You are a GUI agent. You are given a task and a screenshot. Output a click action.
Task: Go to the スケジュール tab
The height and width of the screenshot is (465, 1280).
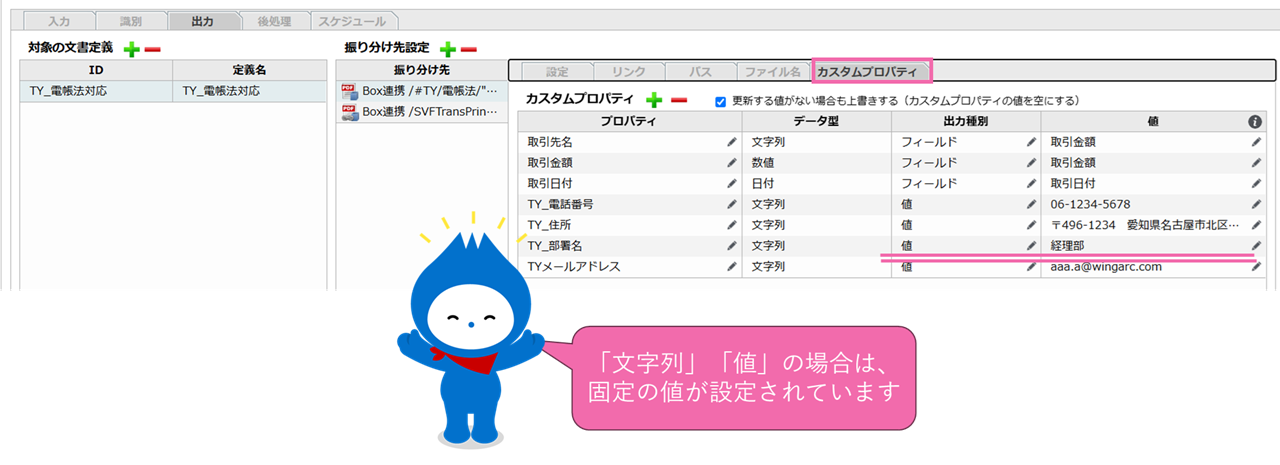(355, 20)
